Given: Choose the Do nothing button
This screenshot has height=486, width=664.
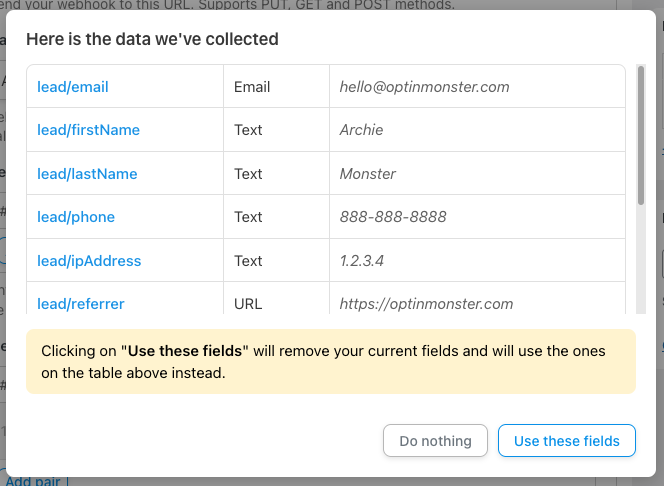Looking at the screenshot, I should [x=435, y=441].
